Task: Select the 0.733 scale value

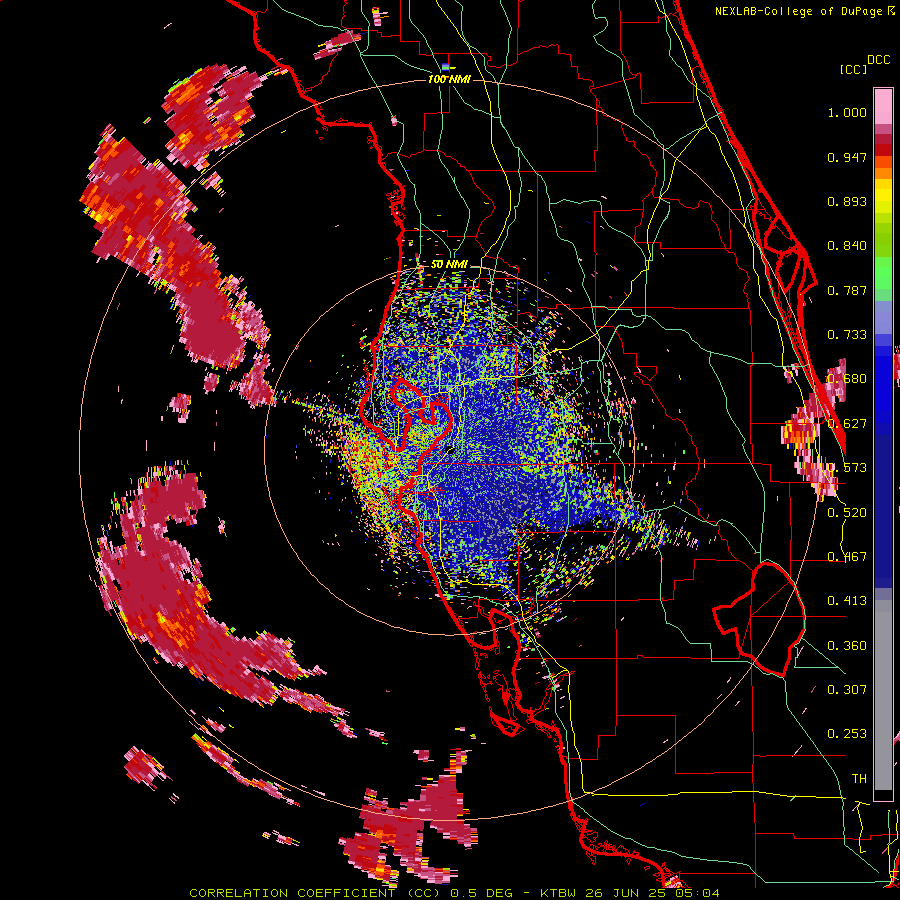Action: tap(847, 335)
